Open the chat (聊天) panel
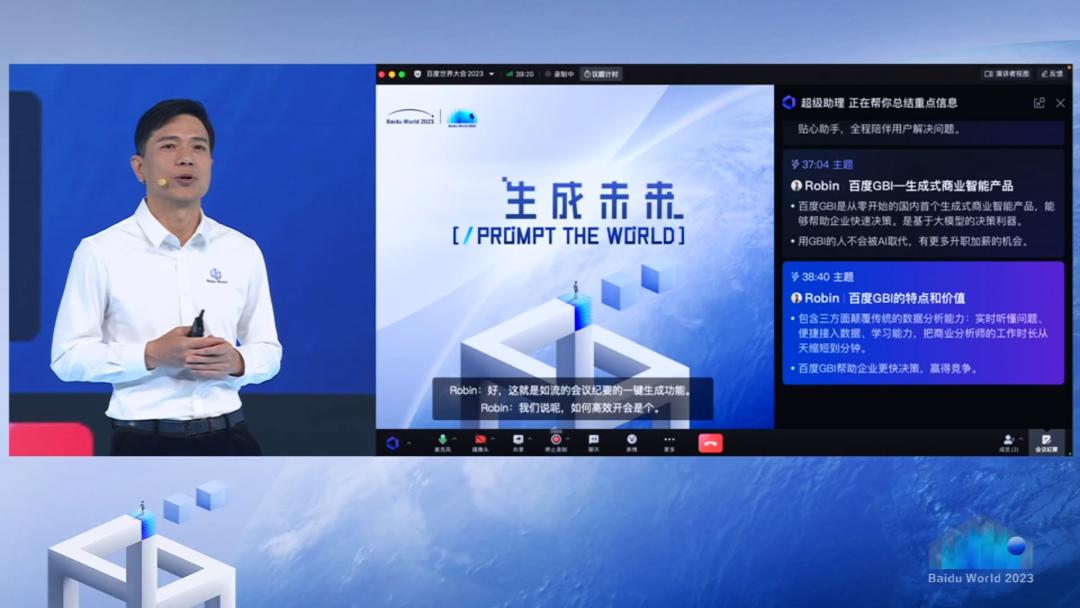Image resolution: width=1080 pixels, height=608 pixels. [x=594, y=443]
